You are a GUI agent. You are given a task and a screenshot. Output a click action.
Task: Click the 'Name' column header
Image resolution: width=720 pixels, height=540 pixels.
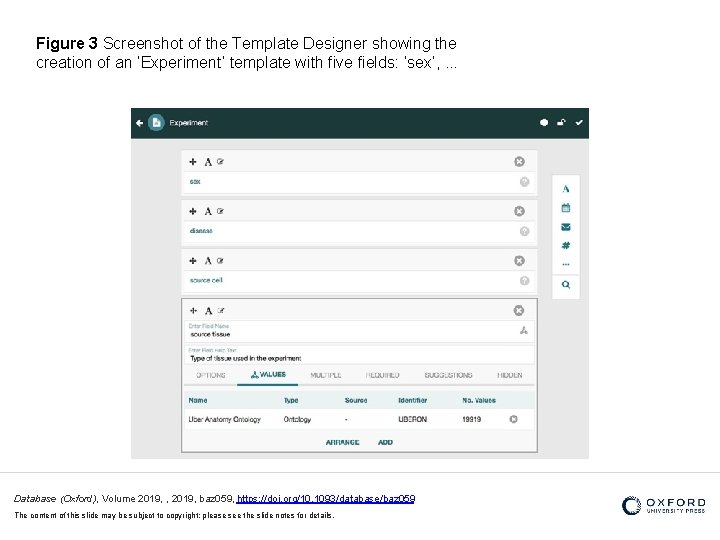[198, 400]
